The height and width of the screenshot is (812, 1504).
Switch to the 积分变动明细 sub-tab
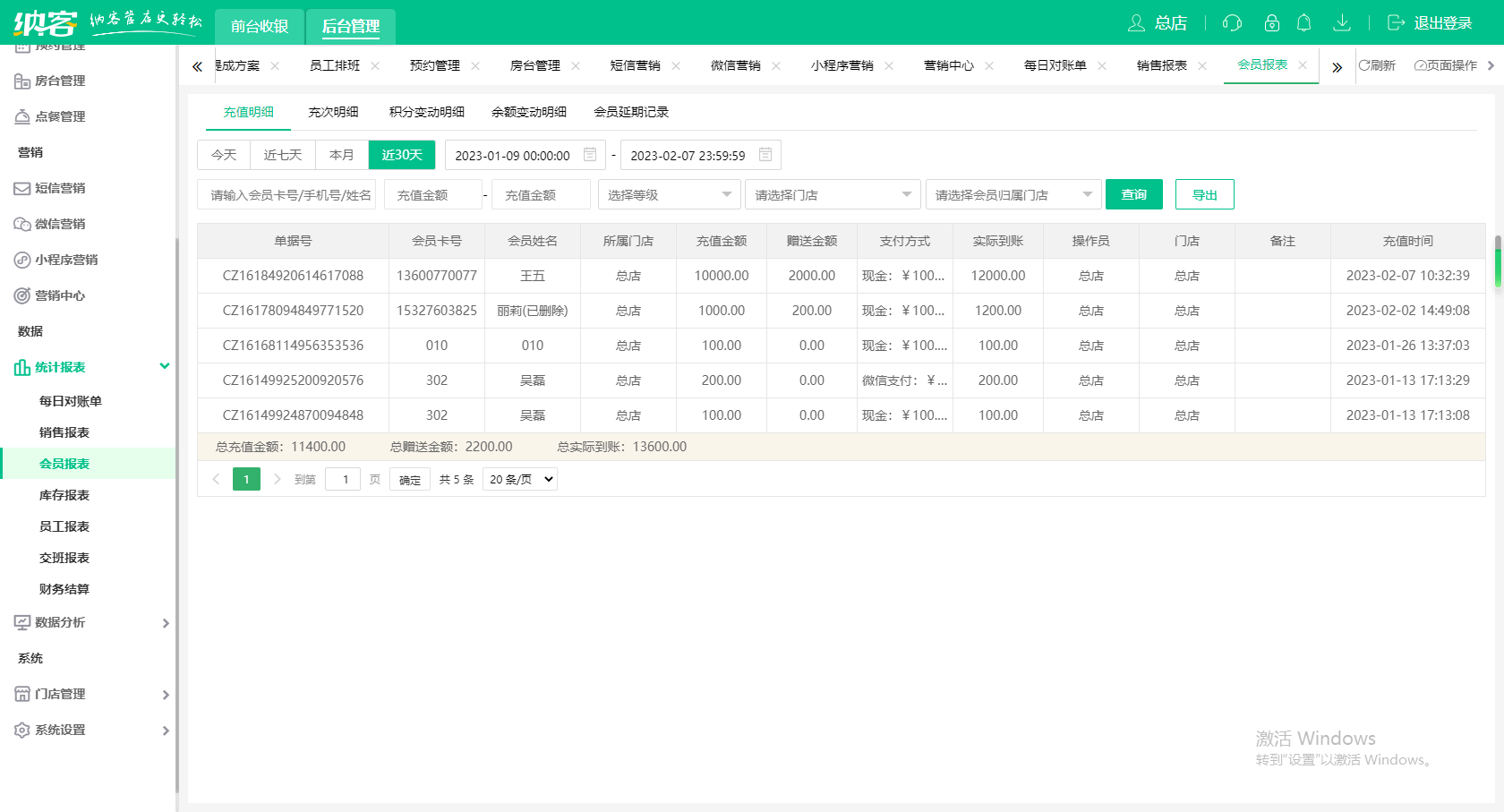pyautogui.click(x=427, y=112)
